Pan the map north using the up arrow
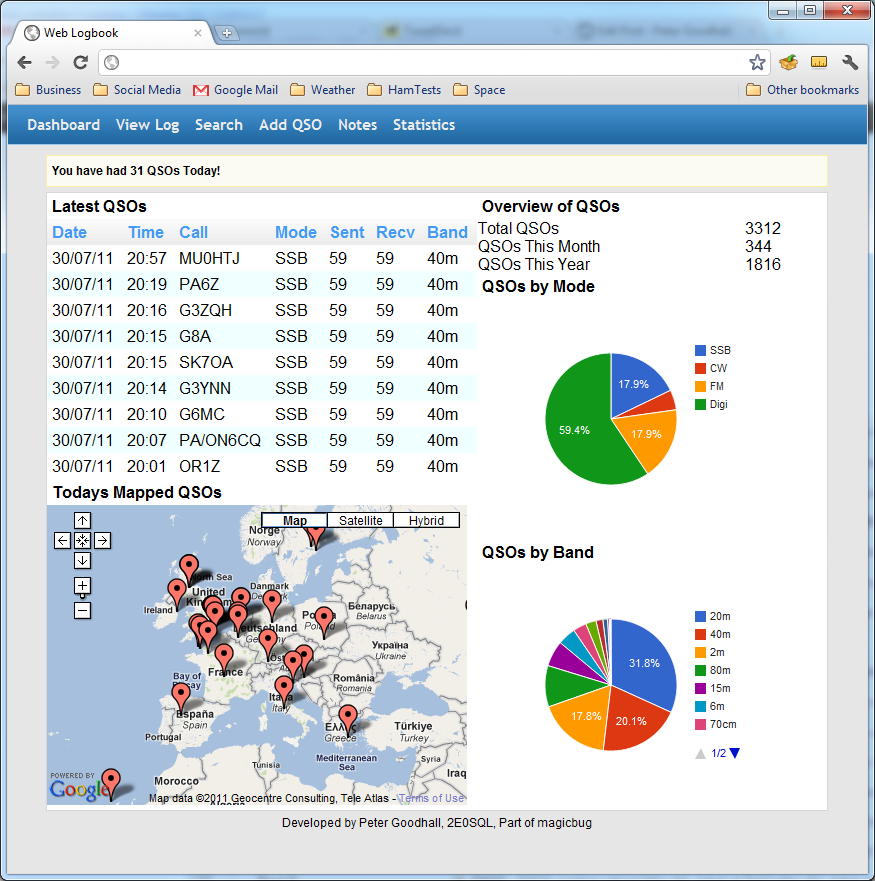The image size is (875, 881). [x=82, y=520]
